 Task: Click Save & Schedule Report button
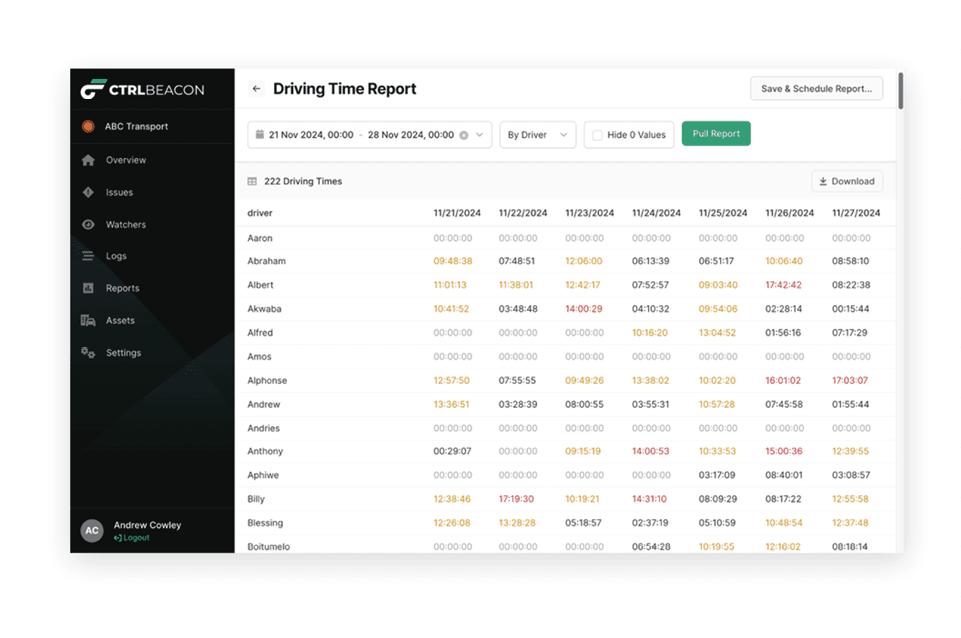(x=816, y=89)
